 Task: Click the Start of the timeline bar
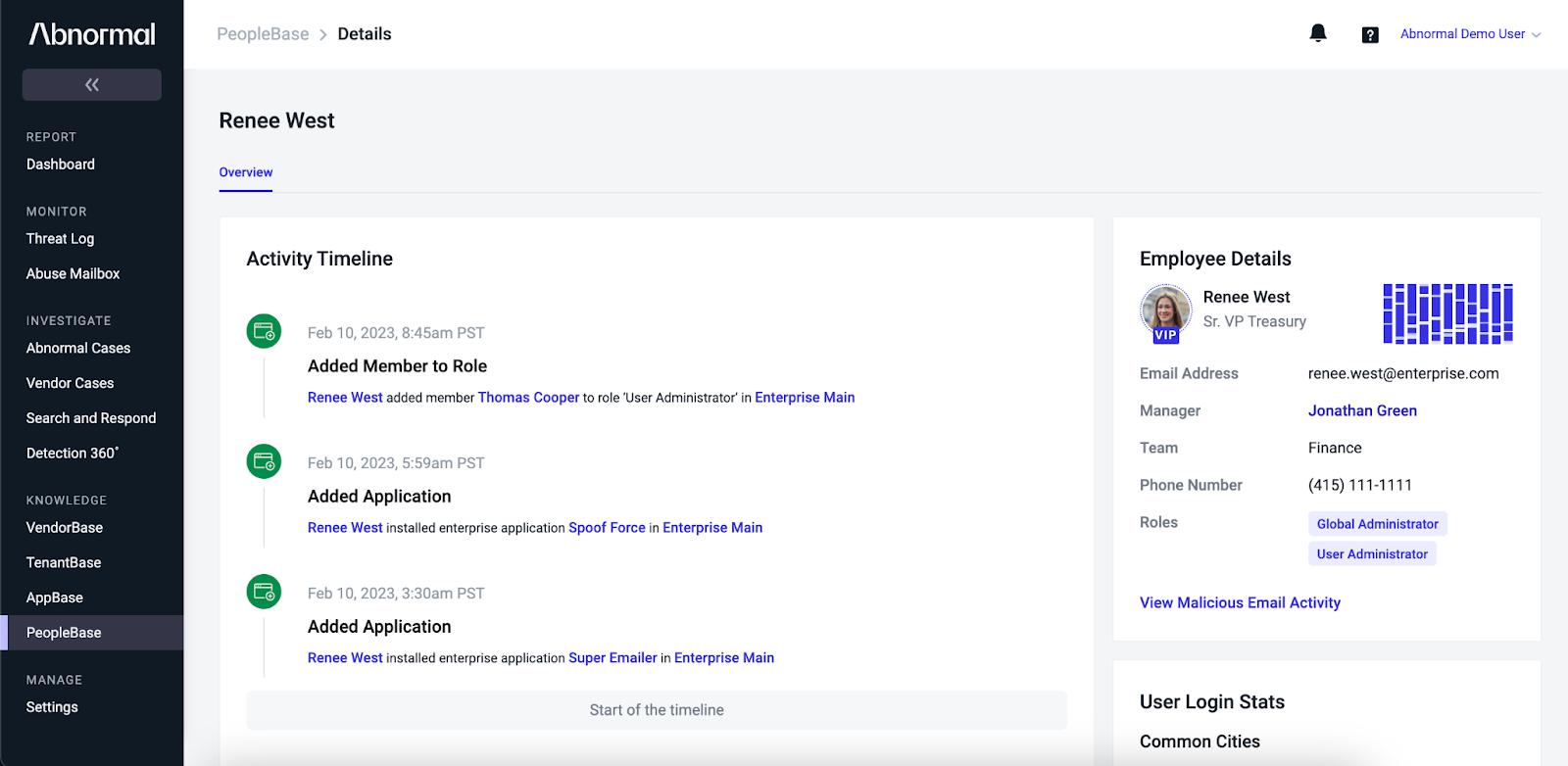coord(657,710)
